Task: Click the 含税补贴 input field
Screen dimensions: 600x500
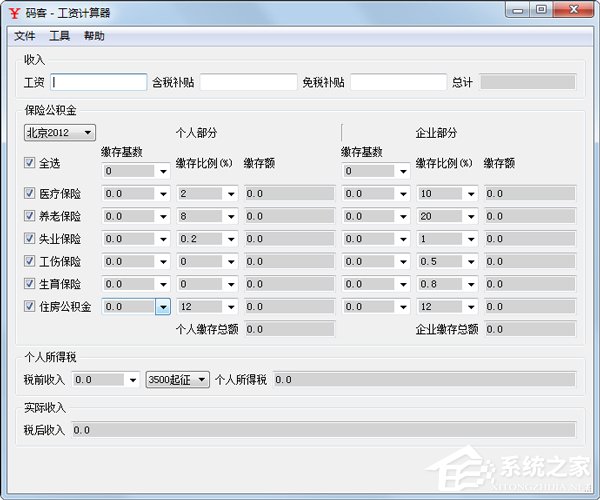Action: [x=248, y=82]
